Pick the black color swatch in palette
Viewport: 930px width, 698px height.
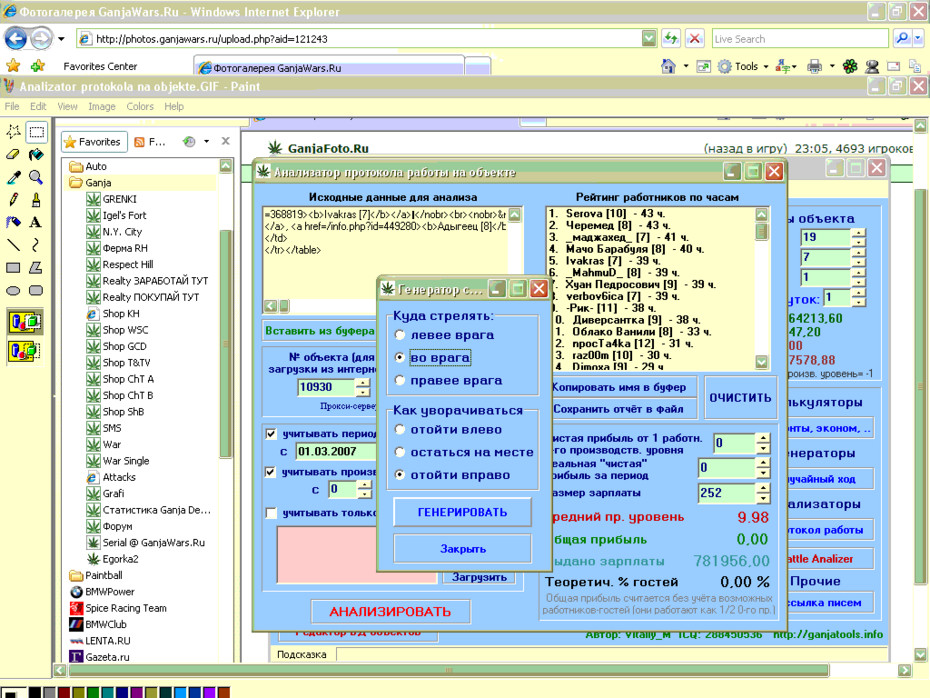pos(35,693)
